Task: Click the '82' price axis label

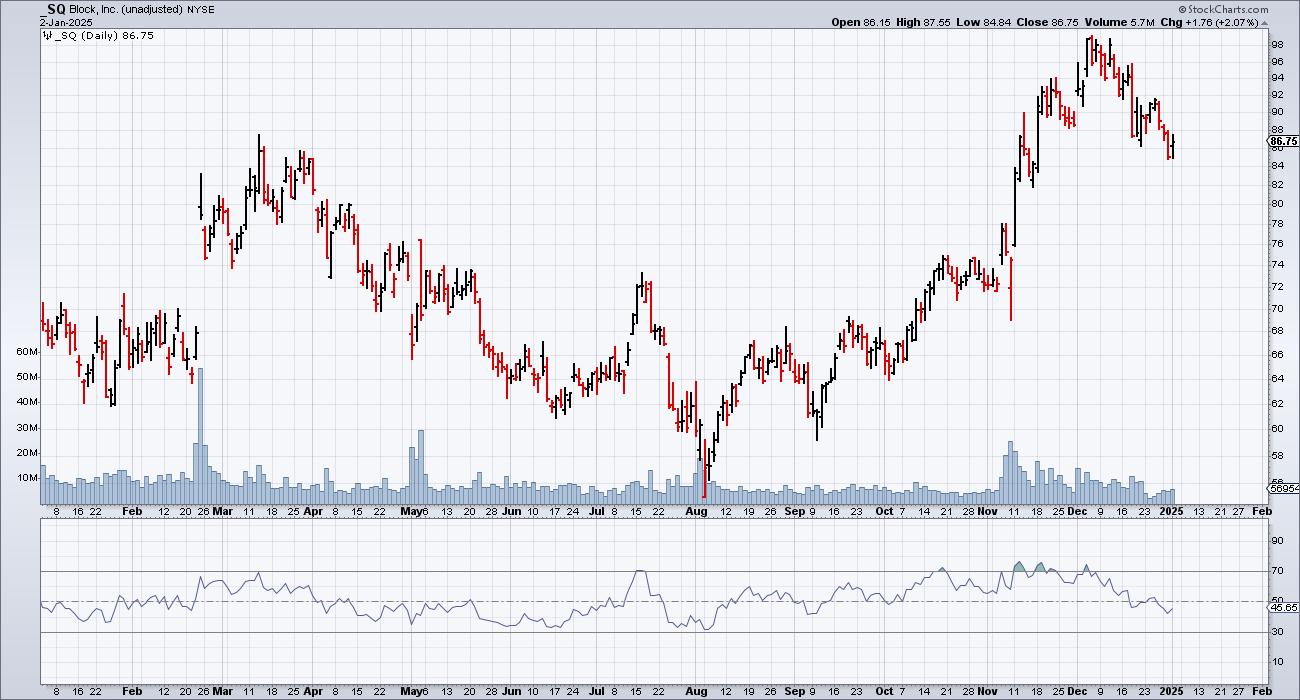Action: coord(1277,184)
